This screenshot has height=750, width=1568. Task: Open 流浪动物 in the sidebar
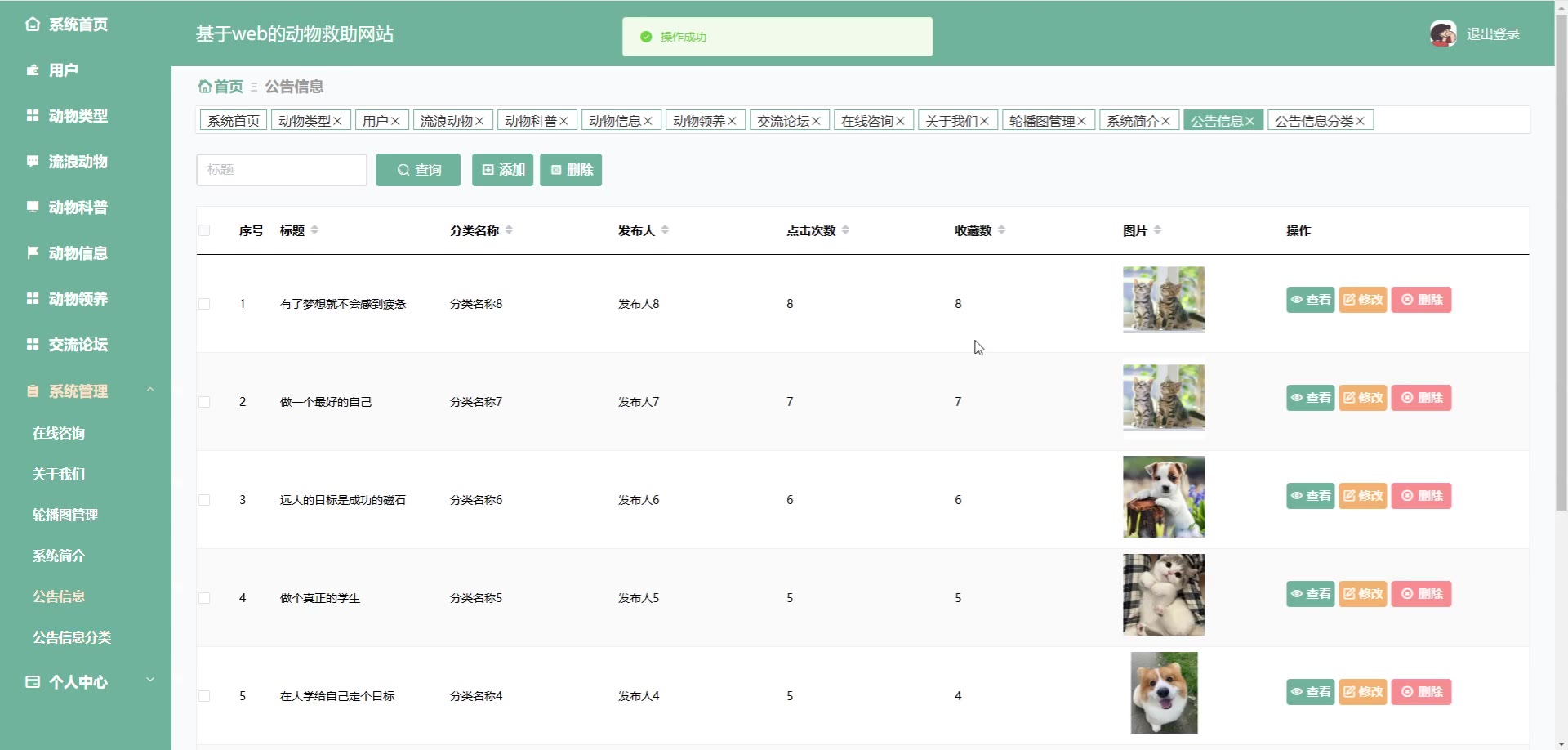coord(78,162)
